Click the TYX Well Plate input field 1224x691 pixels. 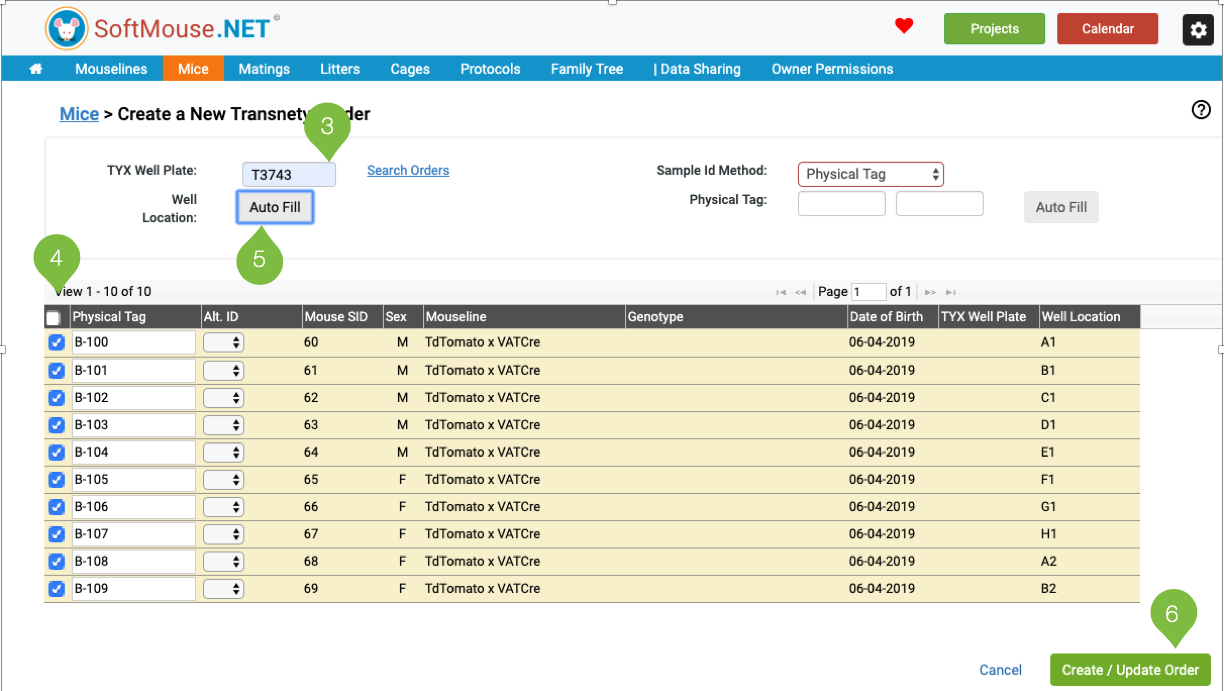289,175
